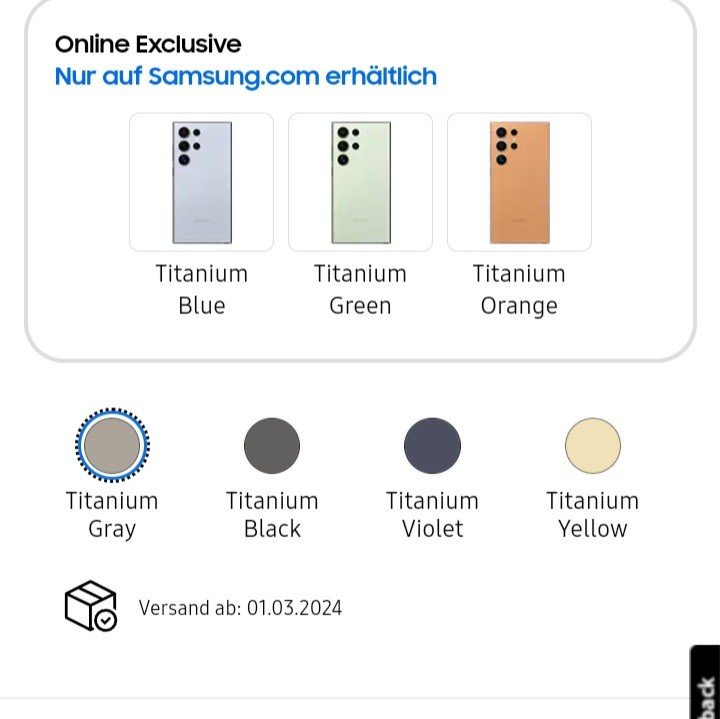Switch to the Titanium Yellow color circle
Image resolution: width=720 pixels, height=719 pixels.
pos(592,445)
